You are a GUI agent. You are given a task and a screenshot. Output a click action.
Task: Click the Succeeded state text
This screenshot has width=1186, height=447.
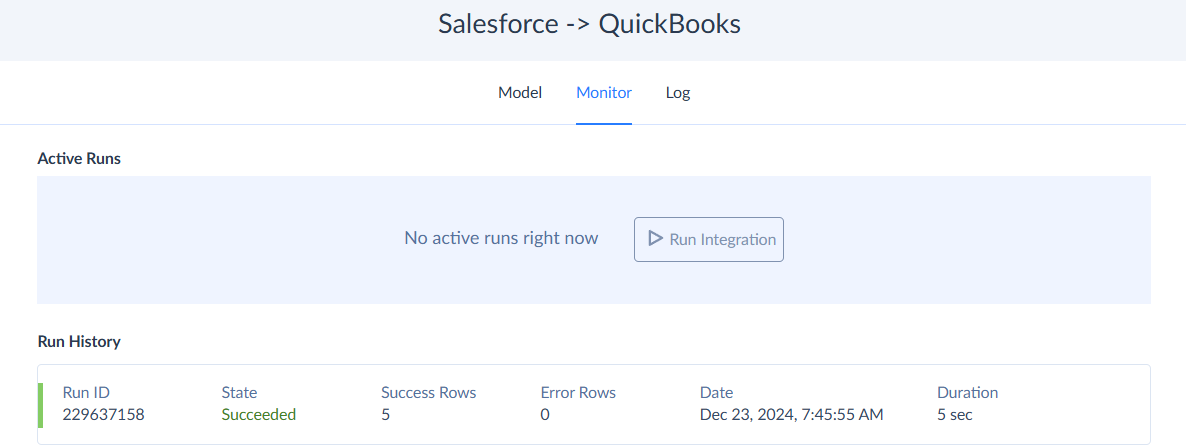(259, 414)
